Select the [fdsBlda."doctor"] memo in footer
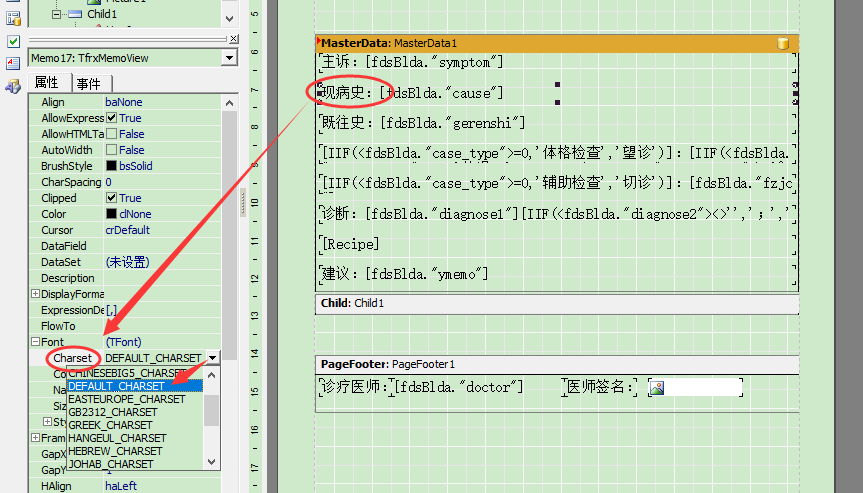This screenshot has height=493, width=863. [458, 387]
